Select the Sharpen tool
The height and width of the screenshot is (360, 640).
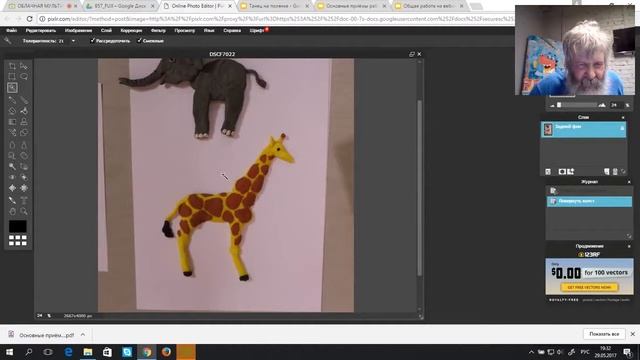[x=24, y=145]
